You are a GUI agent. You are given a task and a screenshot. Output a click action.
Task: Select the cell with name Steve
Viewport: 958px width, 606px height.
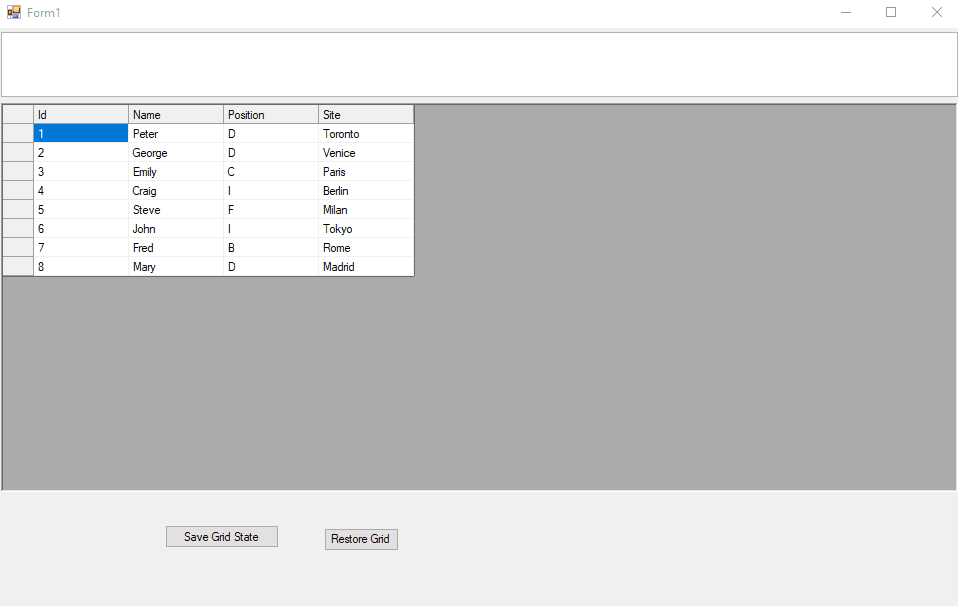(176, 209)
